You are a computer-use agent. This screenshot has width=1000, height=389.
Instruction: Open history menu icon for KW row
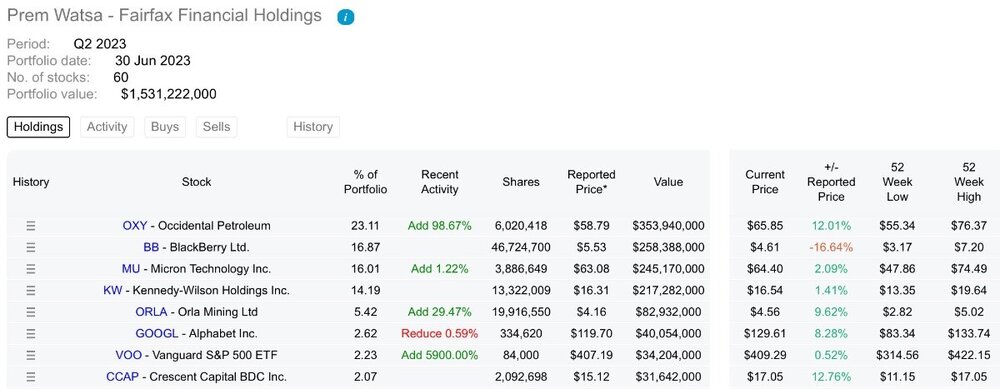click(31, 291)
